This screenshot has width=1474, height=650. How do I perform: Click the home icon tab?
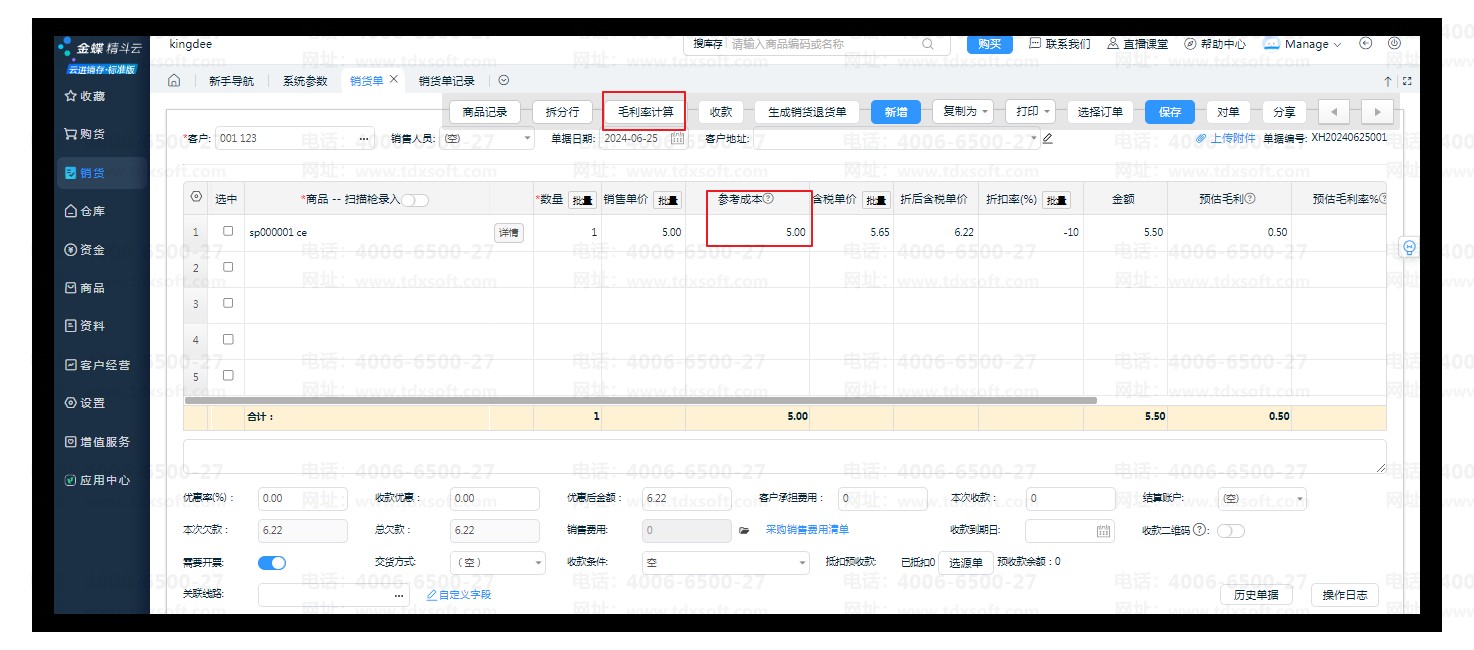[x=174, y=81]
